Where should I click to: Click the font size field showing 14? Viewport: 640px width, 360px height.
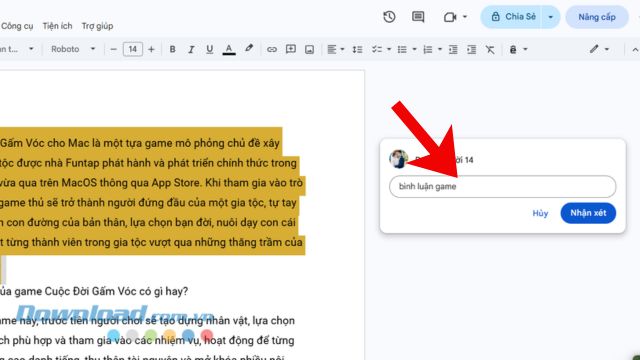click(x=133, y=49)
